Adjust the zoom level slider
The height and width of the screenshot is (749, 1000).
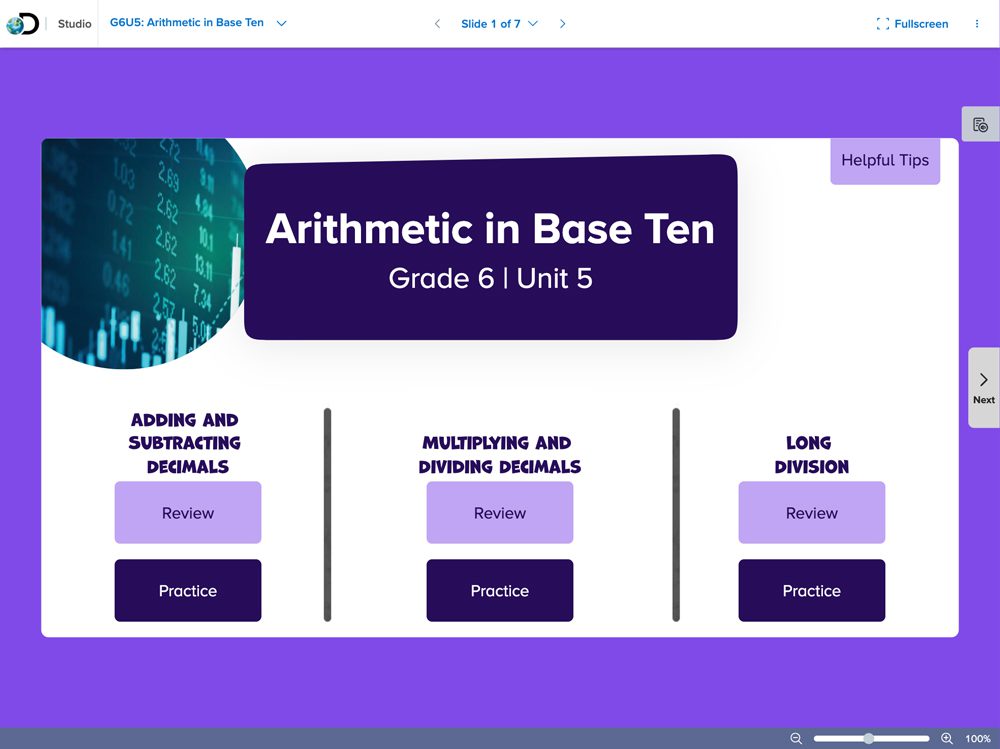[869, 738]
